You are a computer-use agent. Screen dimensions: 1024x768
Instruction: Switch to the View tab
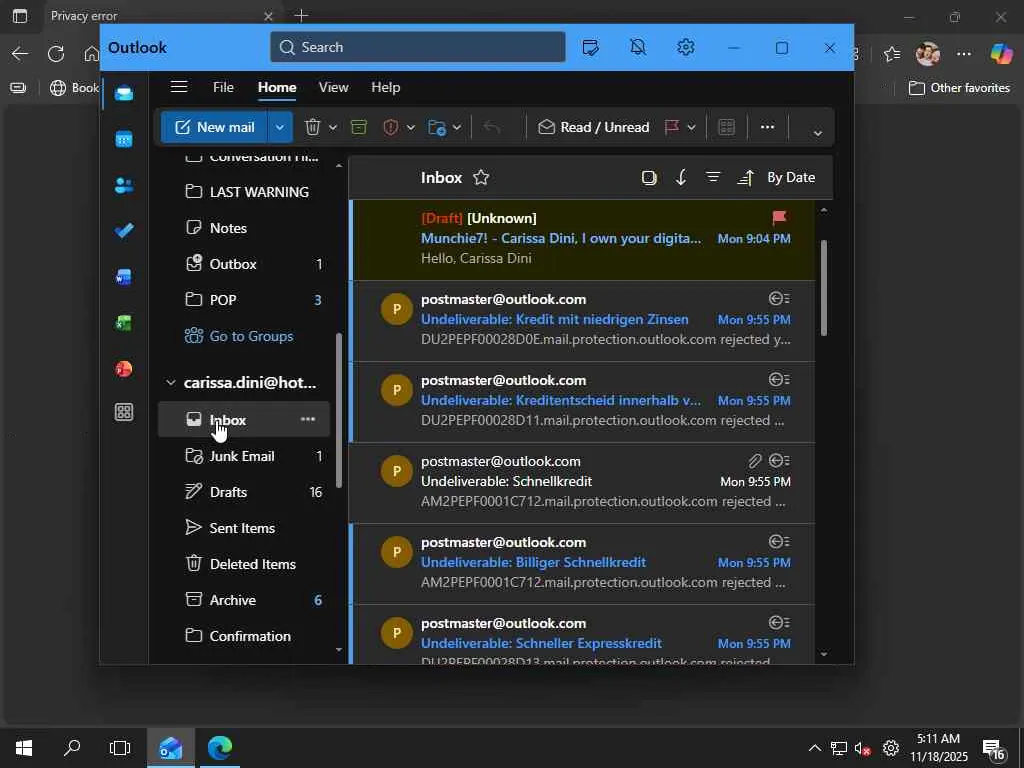pyautogui.click(x=333, y=87)
